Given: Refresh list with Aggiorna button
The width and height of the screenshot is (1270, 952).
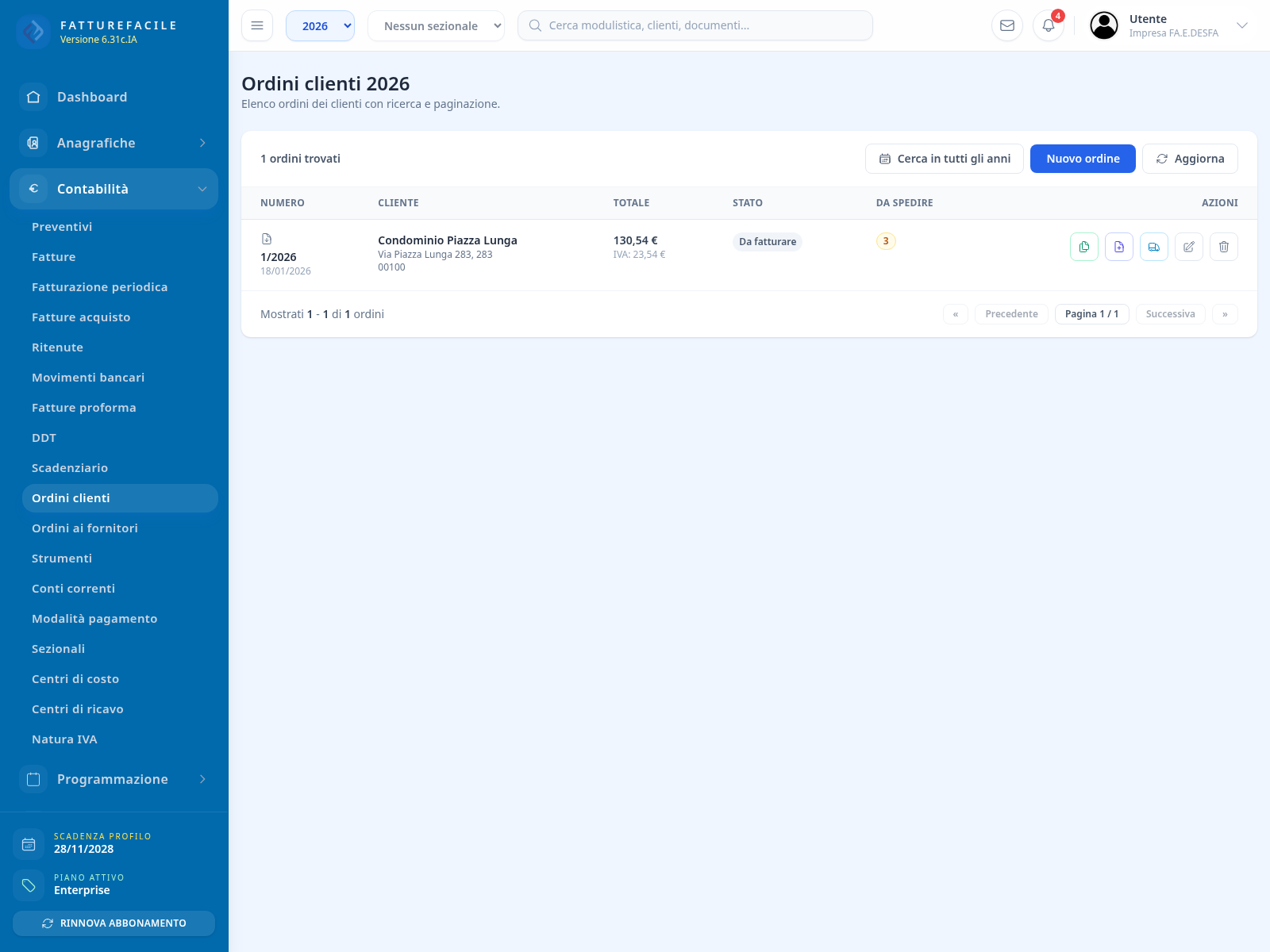Looking at the screenshot, I should pos(1190,159).
